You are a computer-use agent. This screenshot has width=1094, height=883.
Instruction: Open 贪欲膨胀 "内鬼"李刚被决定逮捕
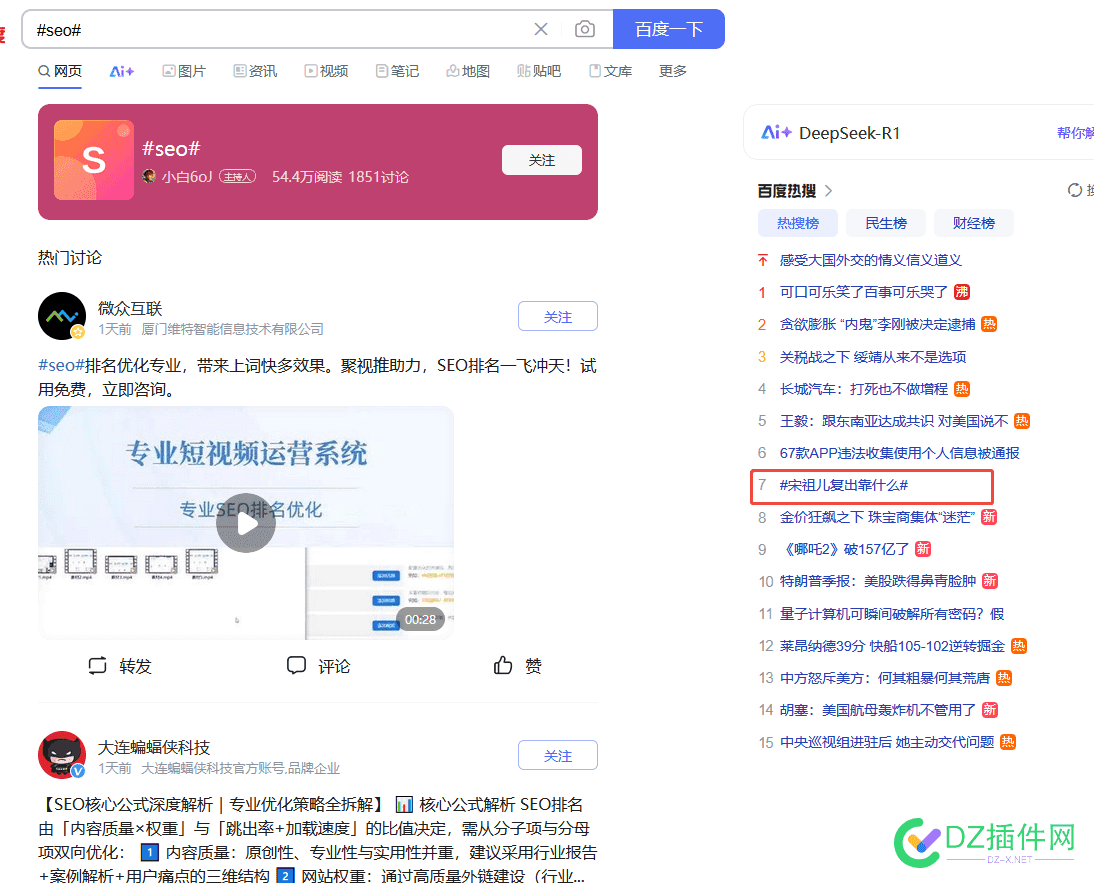[877, 324]
